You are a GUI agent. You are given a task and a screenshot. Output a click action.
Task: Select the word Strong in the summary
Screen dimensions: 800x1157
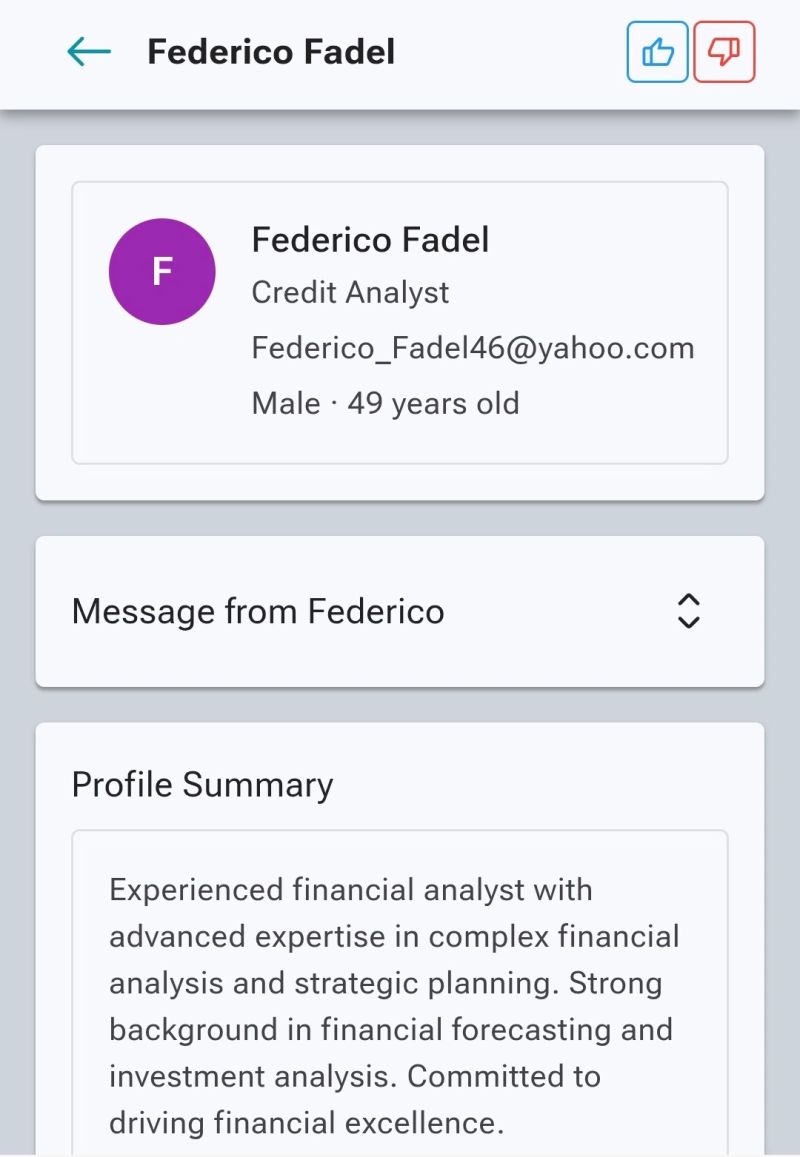point(615,983)
